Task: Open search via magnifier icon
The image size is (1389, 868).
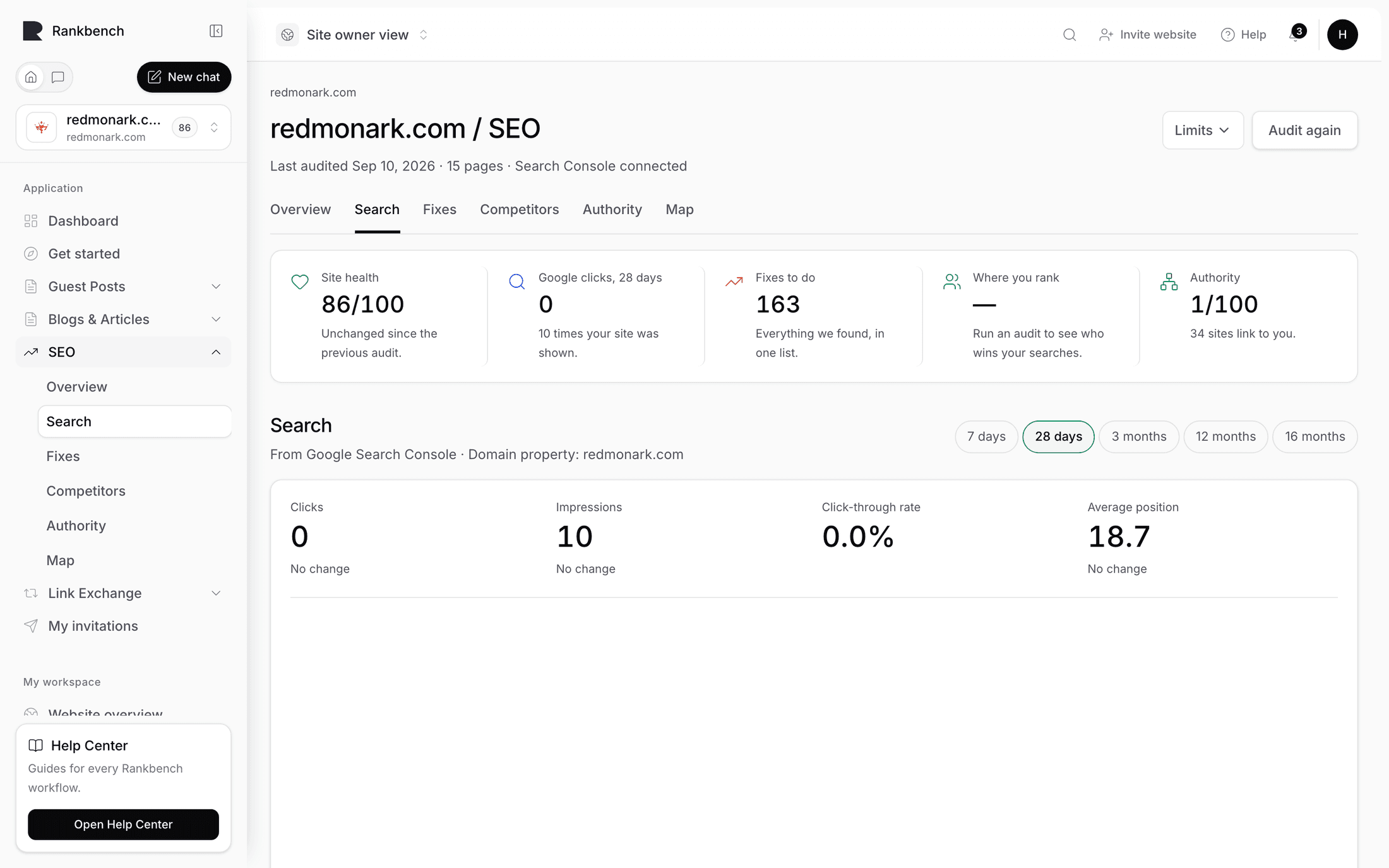Action: pos(1070,35)
